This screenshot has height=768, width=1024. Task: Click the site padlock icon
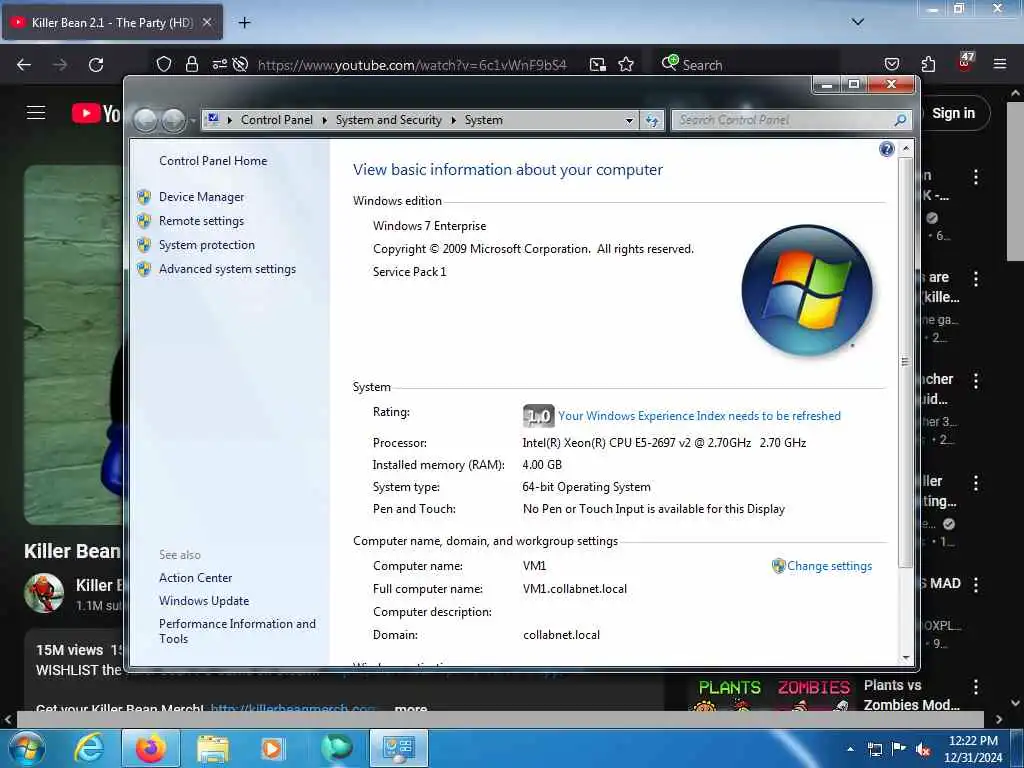tap(191, 64)
